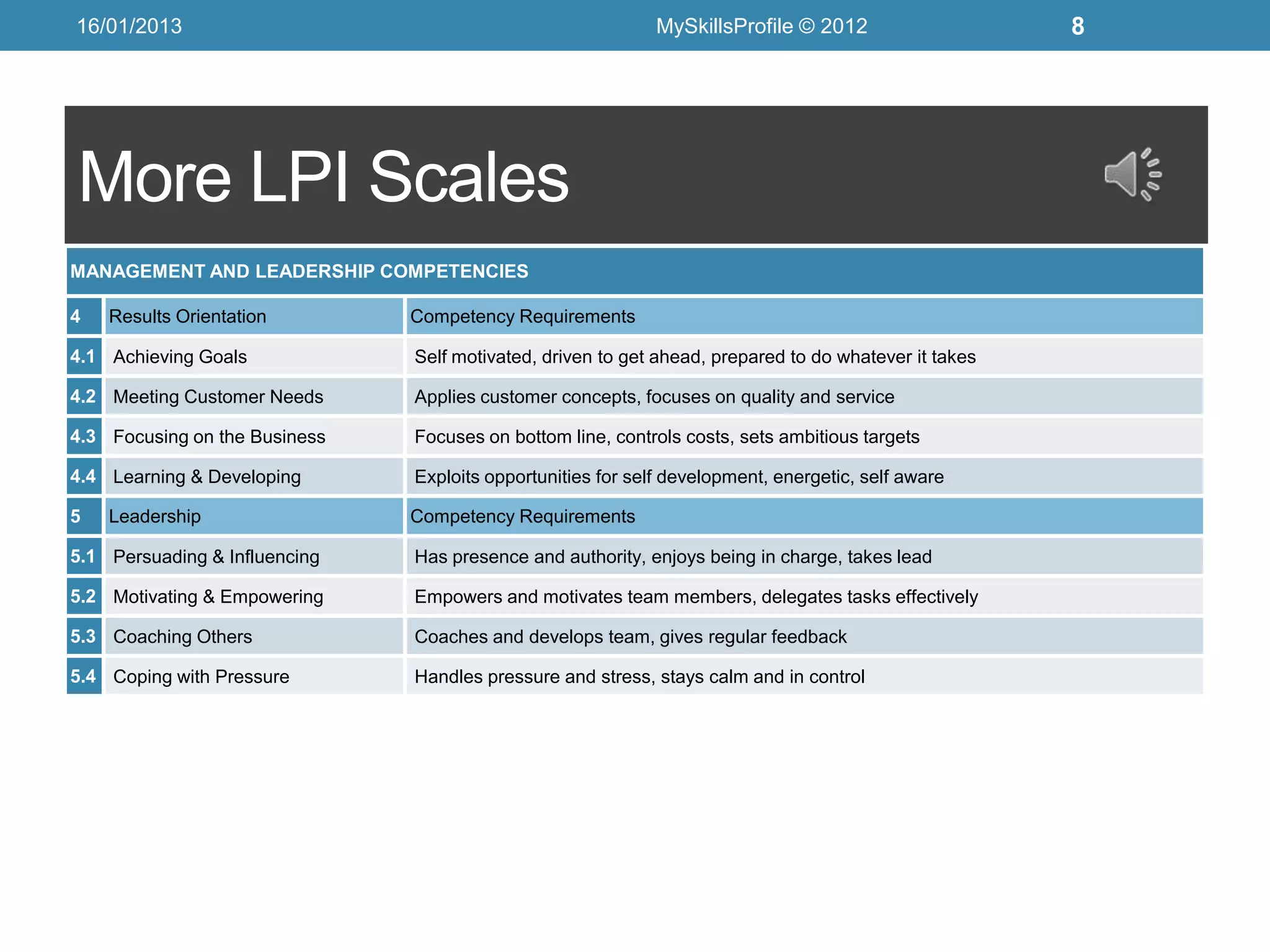Click the slide title More LPI Scales
Viewport: 1270px width, 952px height.
pos(323,177)
